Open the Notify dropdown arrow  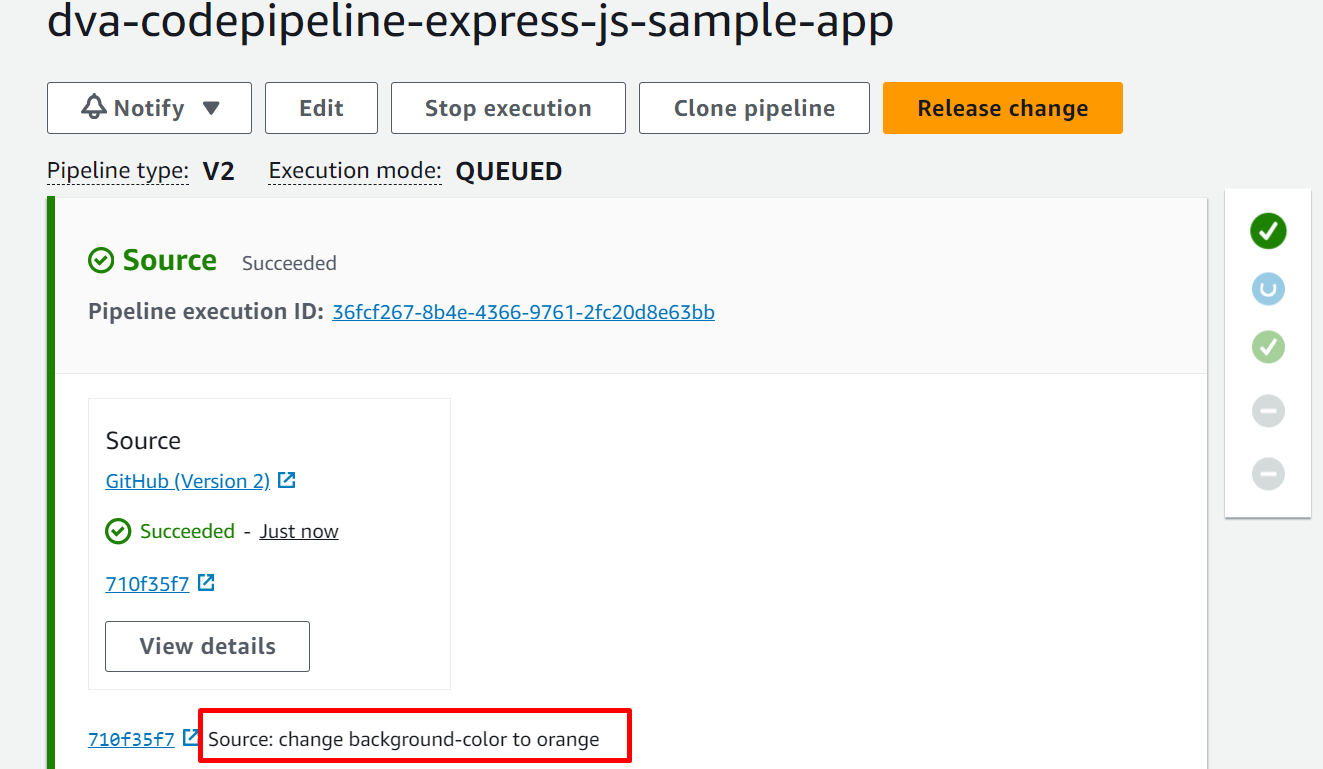pos(211,108)
